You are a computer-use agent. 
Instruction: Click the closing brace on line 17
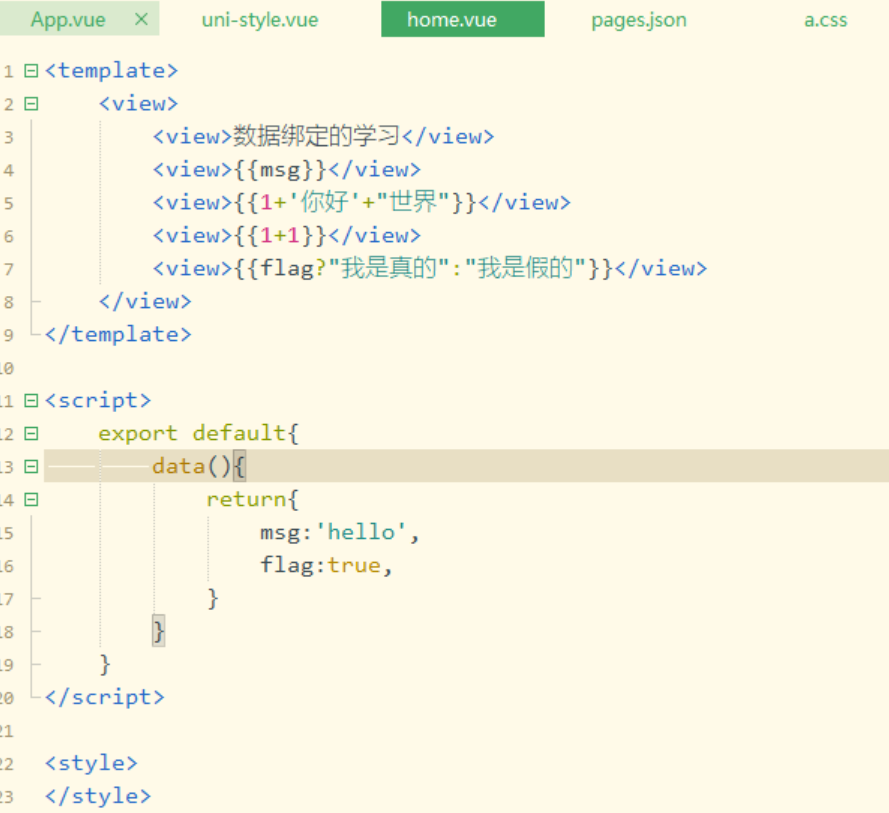pyautogui.click(x=213, y=598)
